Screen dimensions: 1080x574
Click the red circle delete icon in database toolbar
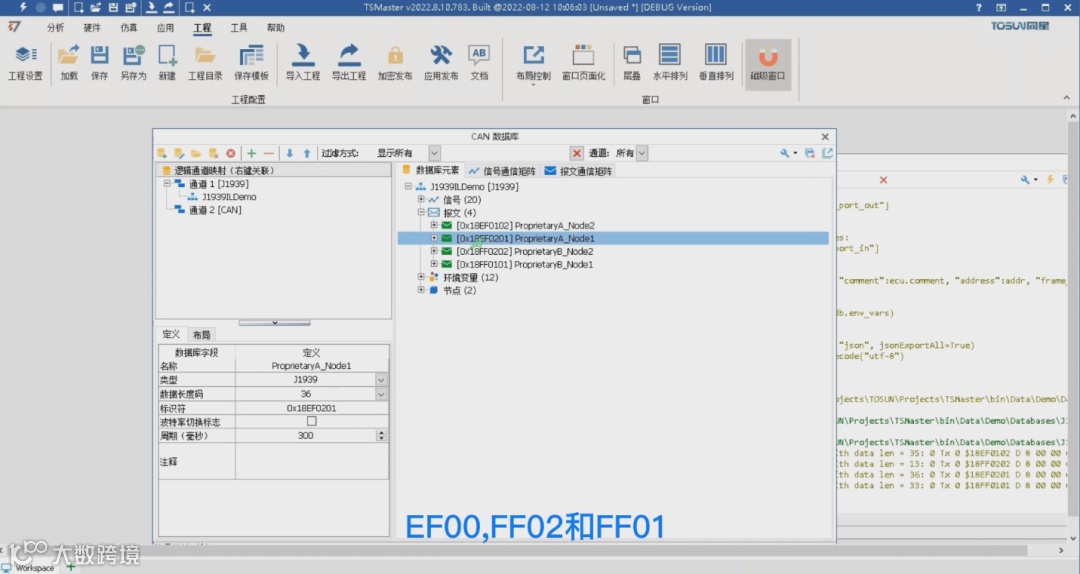click(x=231, y=153)
